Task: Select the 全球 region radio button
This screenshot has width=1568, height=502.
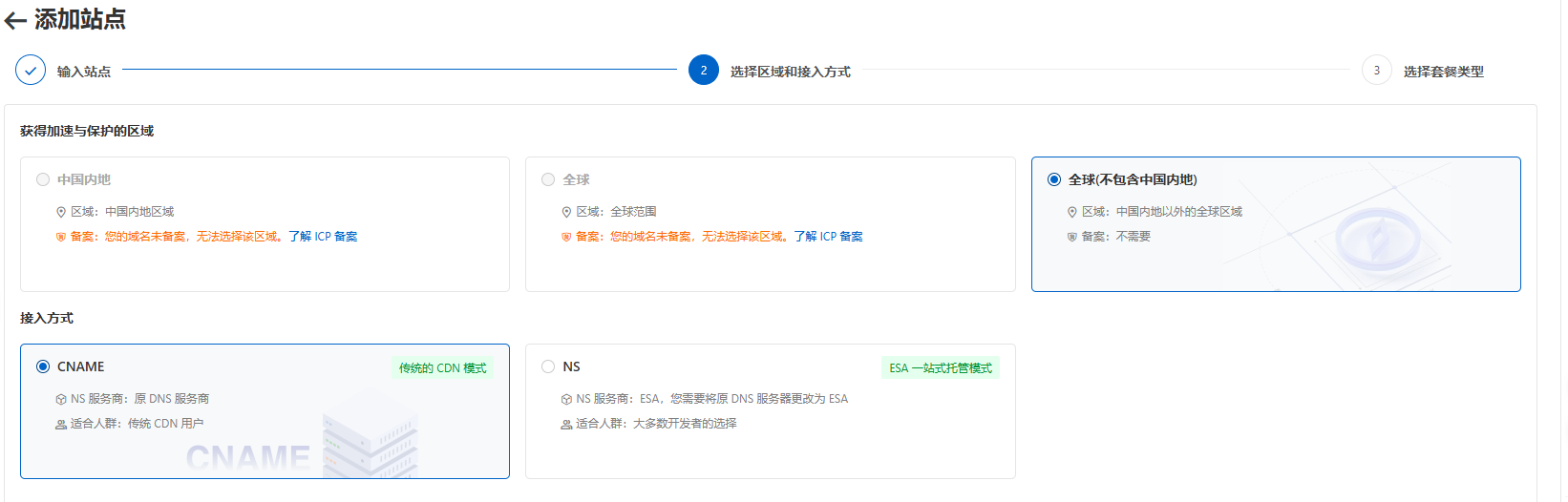Action: tap(548, 179)
